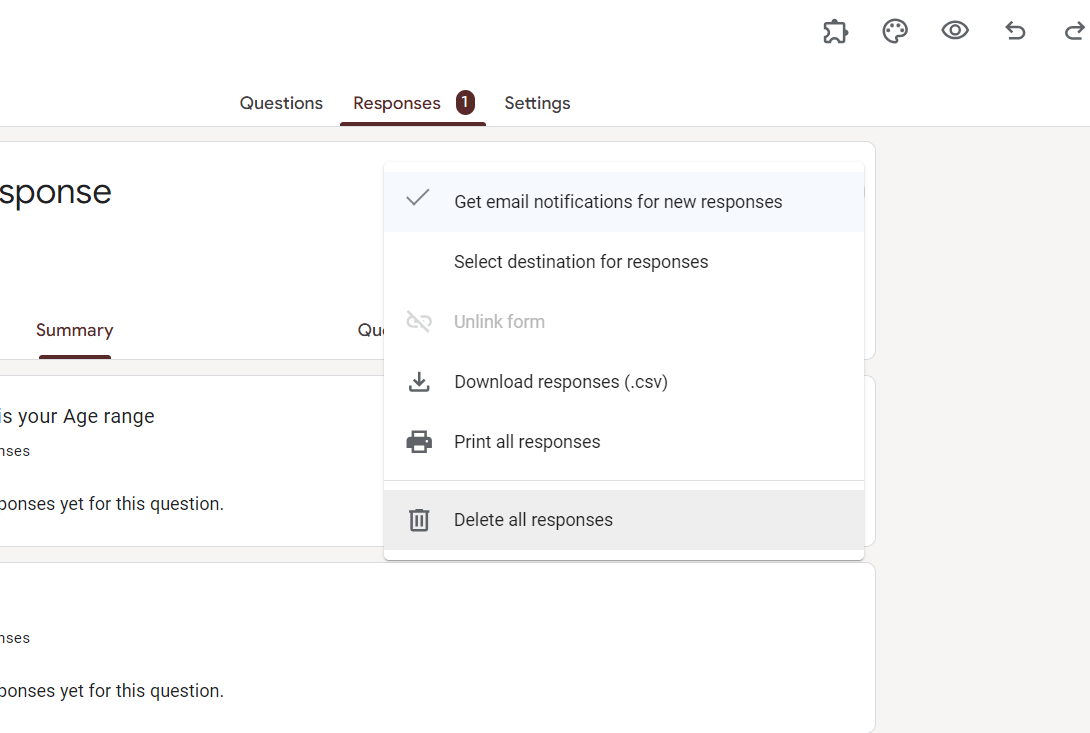This screenshot has width=1090, height=733.
Task: Open the add-ons puzzle piece icon
Action: (x=835, y=31)
